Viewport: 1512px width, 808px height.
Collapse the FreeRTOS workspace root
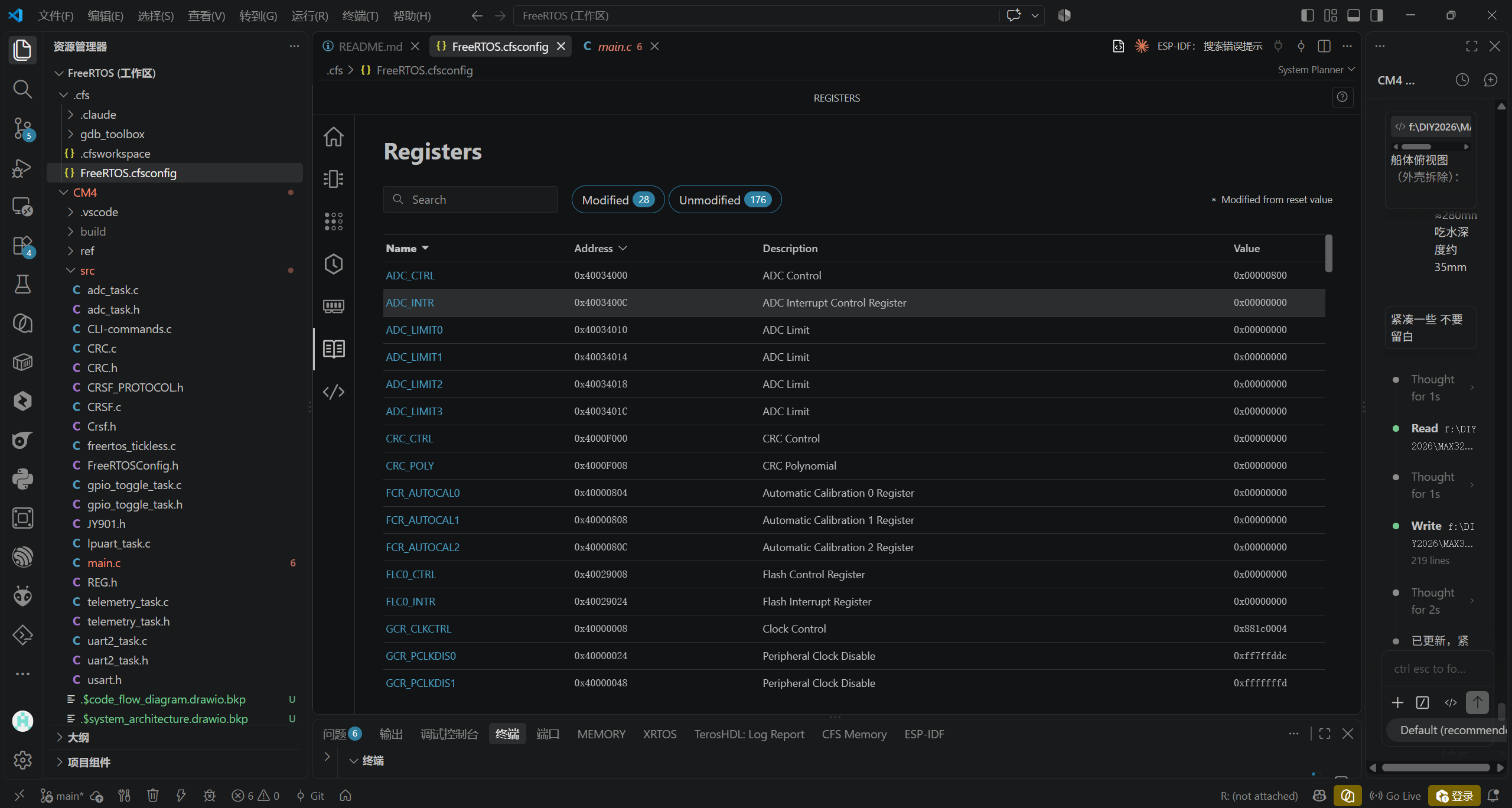(58, 73)
